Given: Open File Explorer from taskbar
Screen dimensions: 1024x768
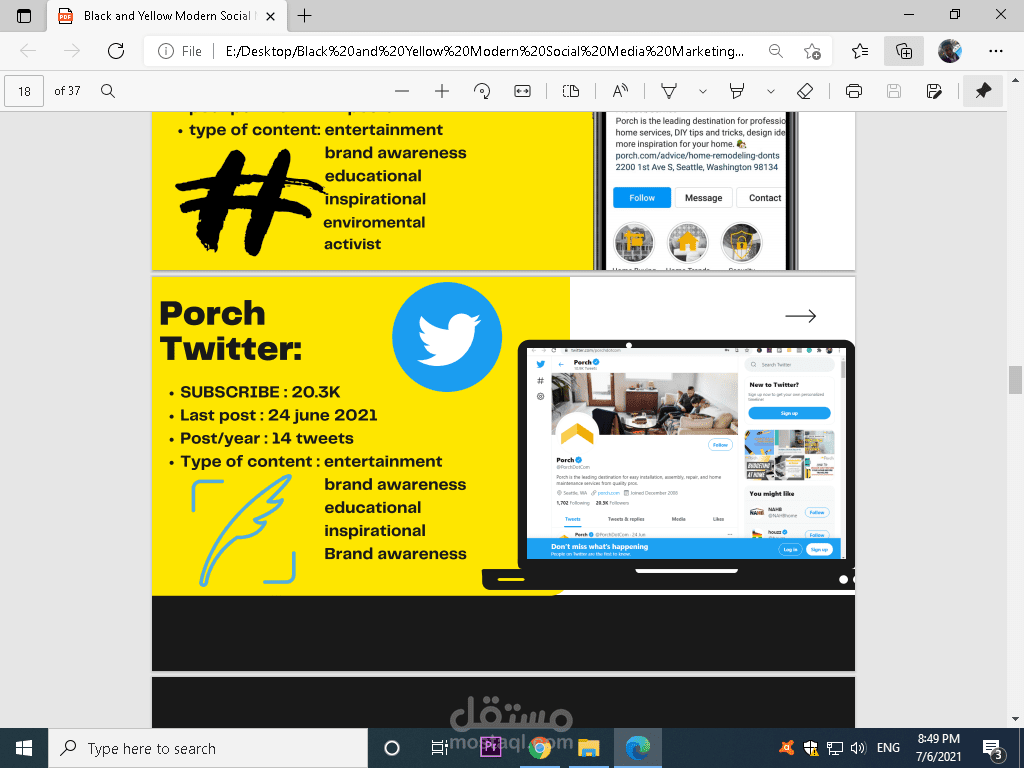Looking at the screenshot, I should 588,748.
